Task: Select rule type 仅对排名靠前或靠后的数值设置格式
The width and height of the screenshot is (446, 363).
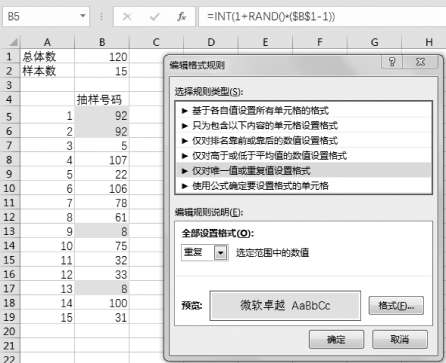Action: click(303, 140)
